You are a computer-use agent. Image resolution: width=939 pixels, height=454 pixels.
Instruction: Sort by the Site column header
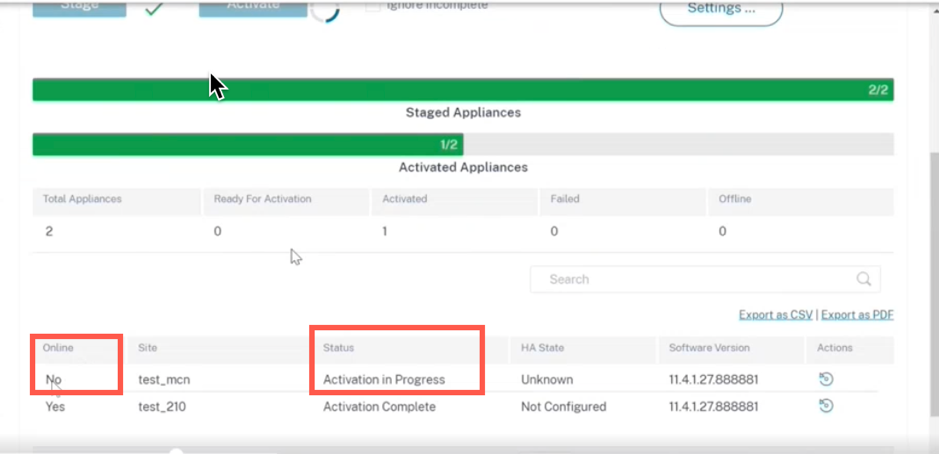click(x=147, y=347)
